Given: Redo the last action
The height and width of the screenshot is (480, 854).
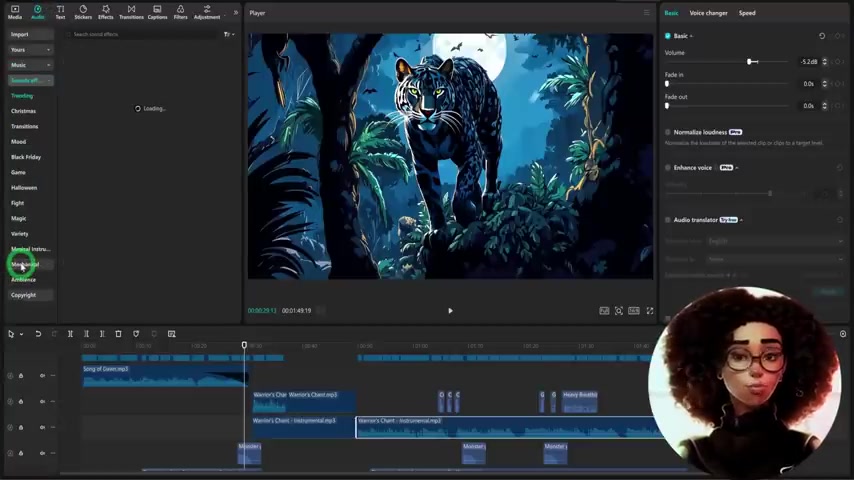Looking at the screenshot, I should coord(54,334).
